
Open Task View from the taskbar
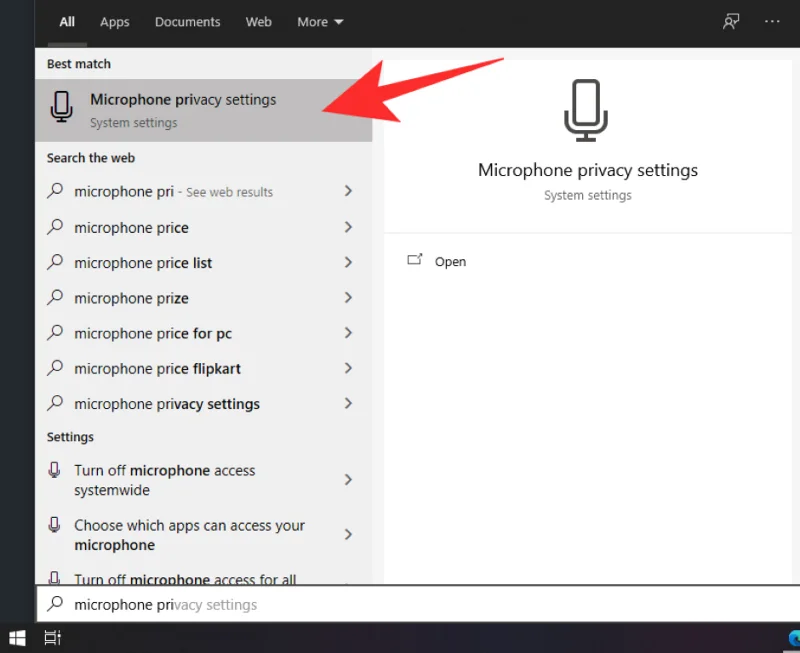click(53, 637)
